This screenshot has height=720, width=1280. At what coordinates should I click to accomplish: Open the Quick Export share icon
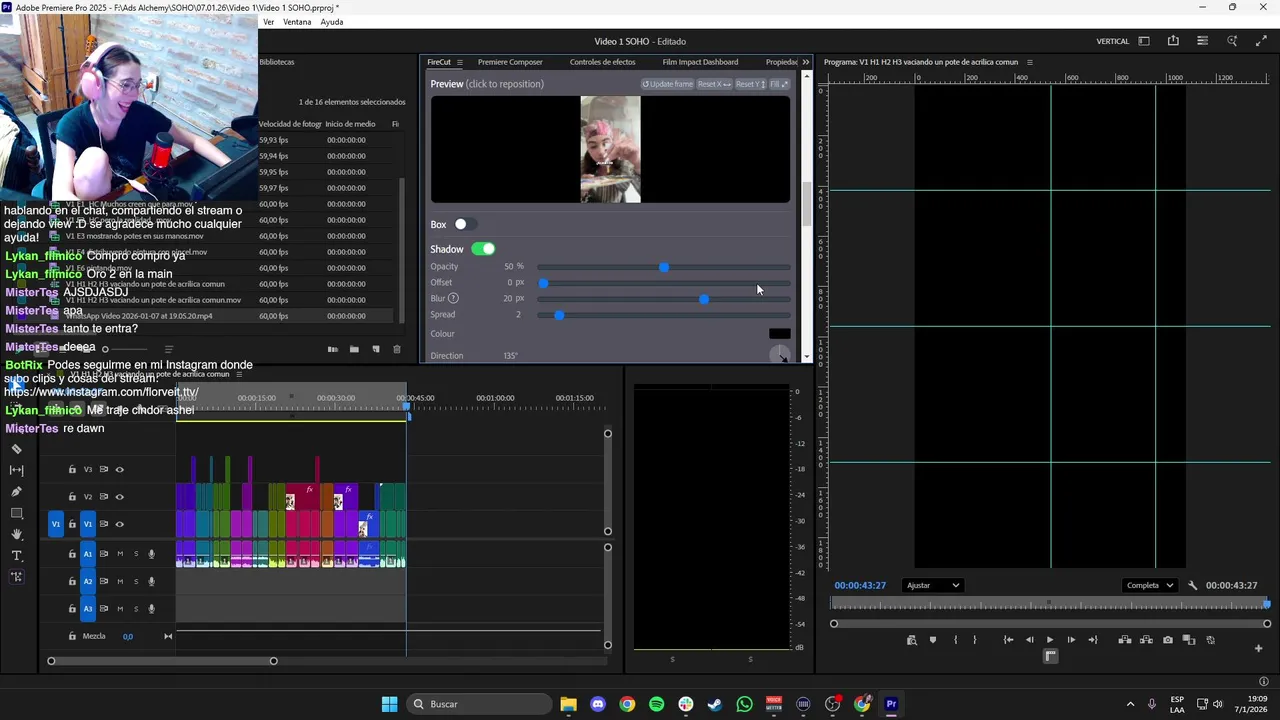tap(1173, 41)
